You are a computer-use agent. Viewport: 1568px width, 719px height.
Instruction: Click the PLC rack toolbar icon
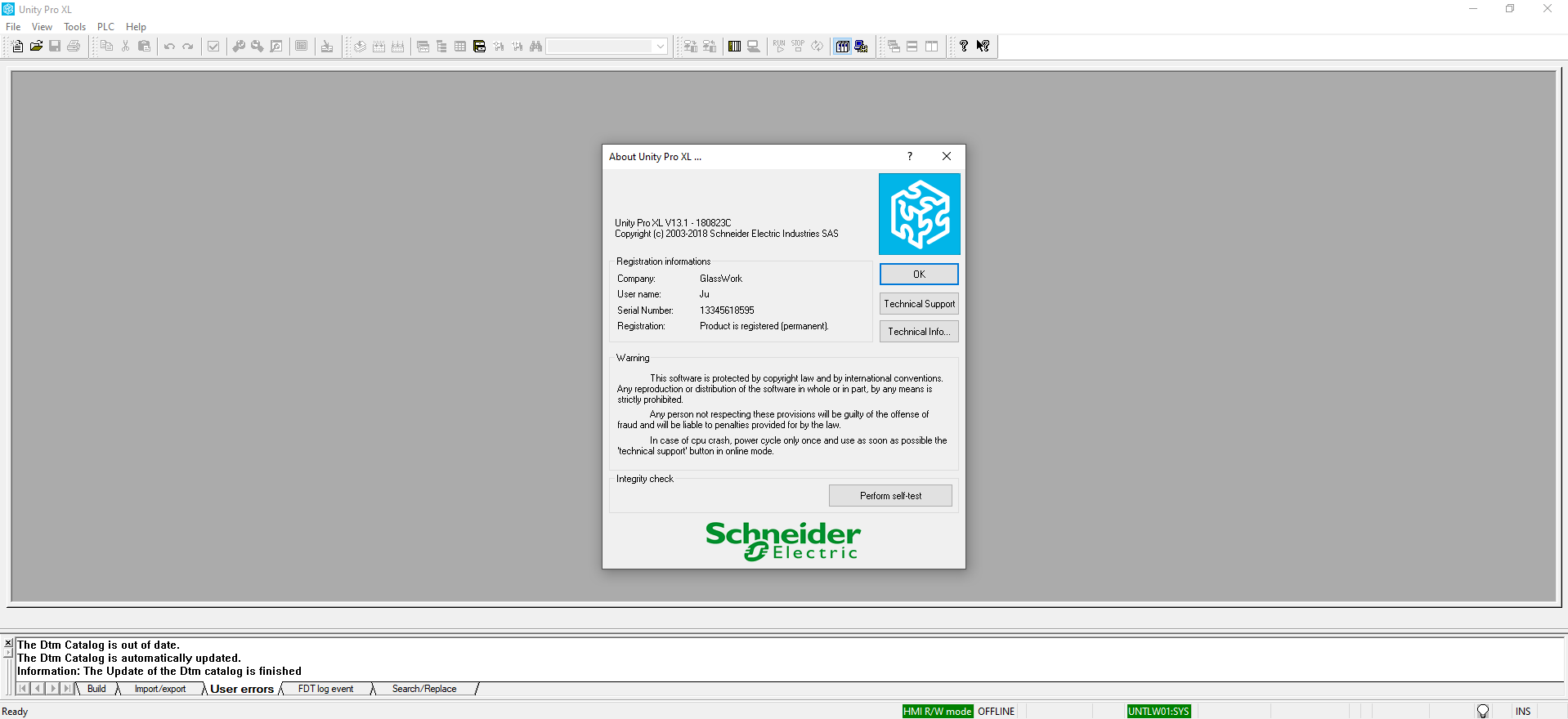[x=734, y=47]
